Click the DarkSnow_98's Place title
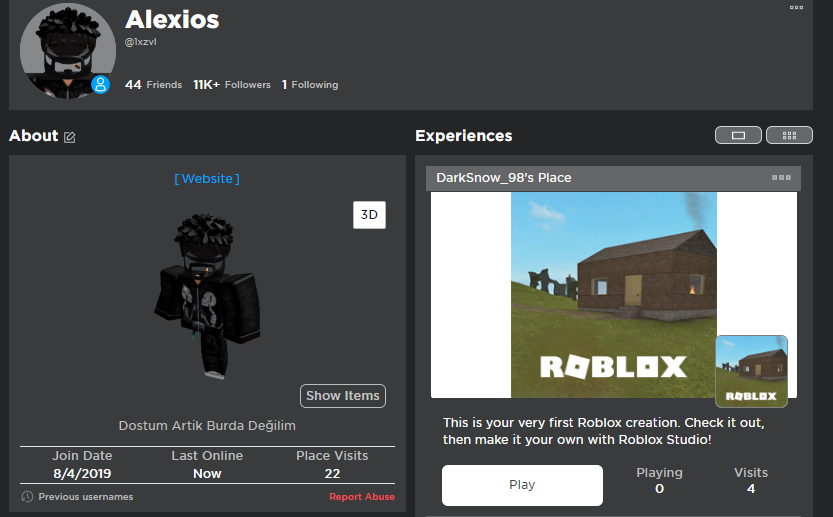The width and height of the screenshot is (833, 517). [504, 177]
